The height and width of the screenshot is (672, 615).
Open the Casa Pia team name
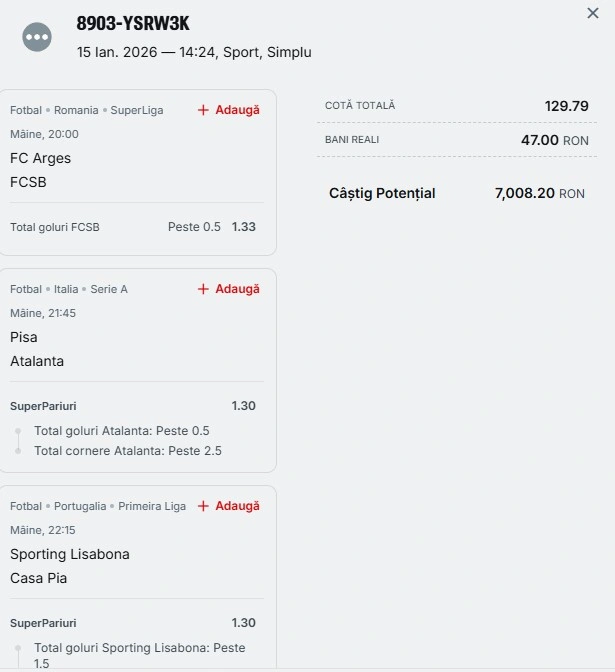pos(39,578)
